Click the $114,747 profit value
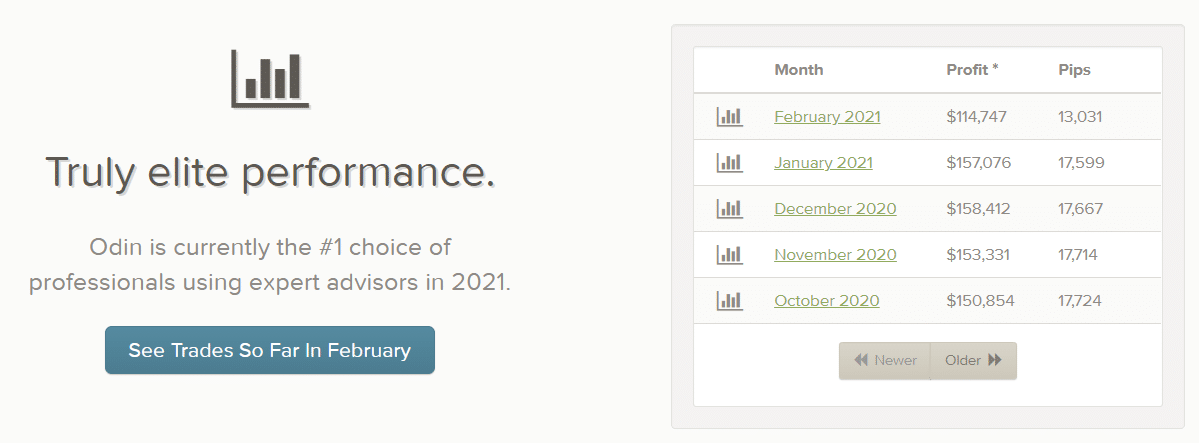1199x443 pixels. pos(976,117)
